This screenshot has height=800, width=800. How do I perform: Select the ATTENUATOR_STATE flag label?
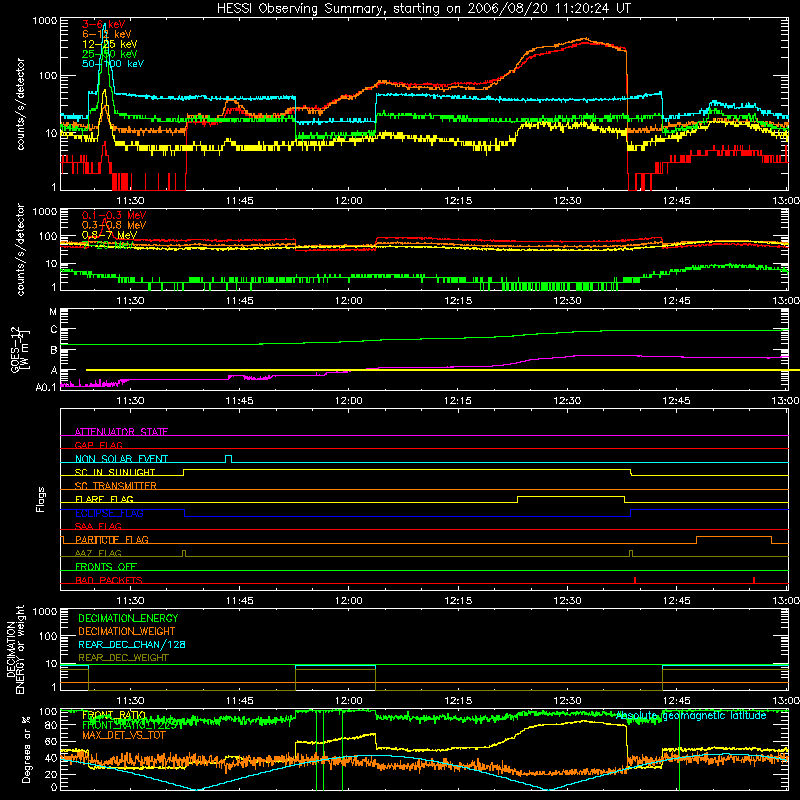121,432
